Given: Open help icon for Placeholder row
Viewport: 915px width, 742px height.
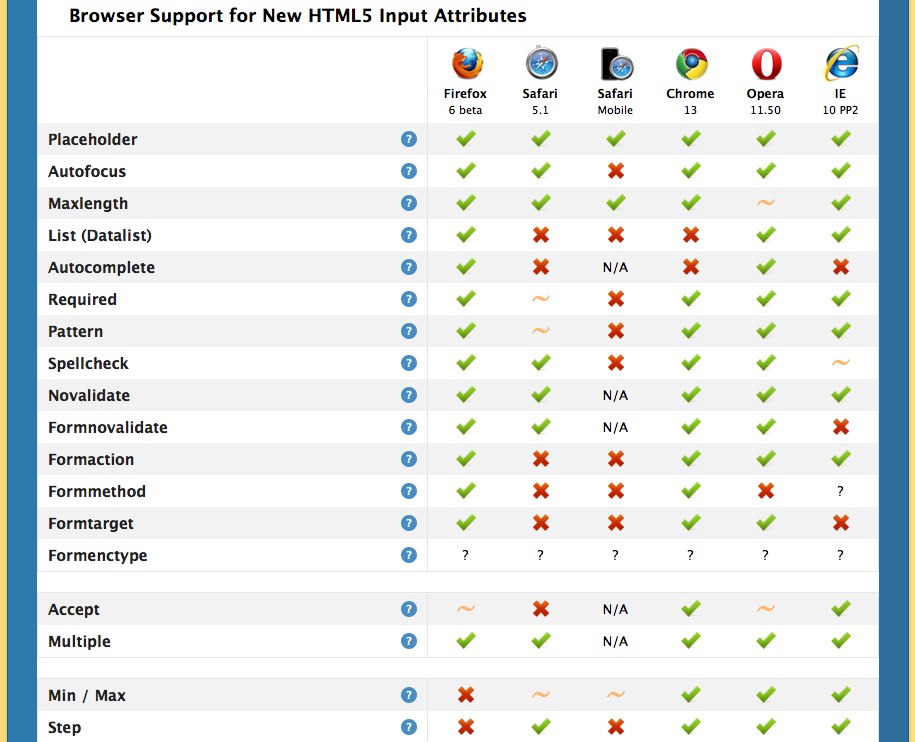Looking at the screenshot, I should [409, 139].
